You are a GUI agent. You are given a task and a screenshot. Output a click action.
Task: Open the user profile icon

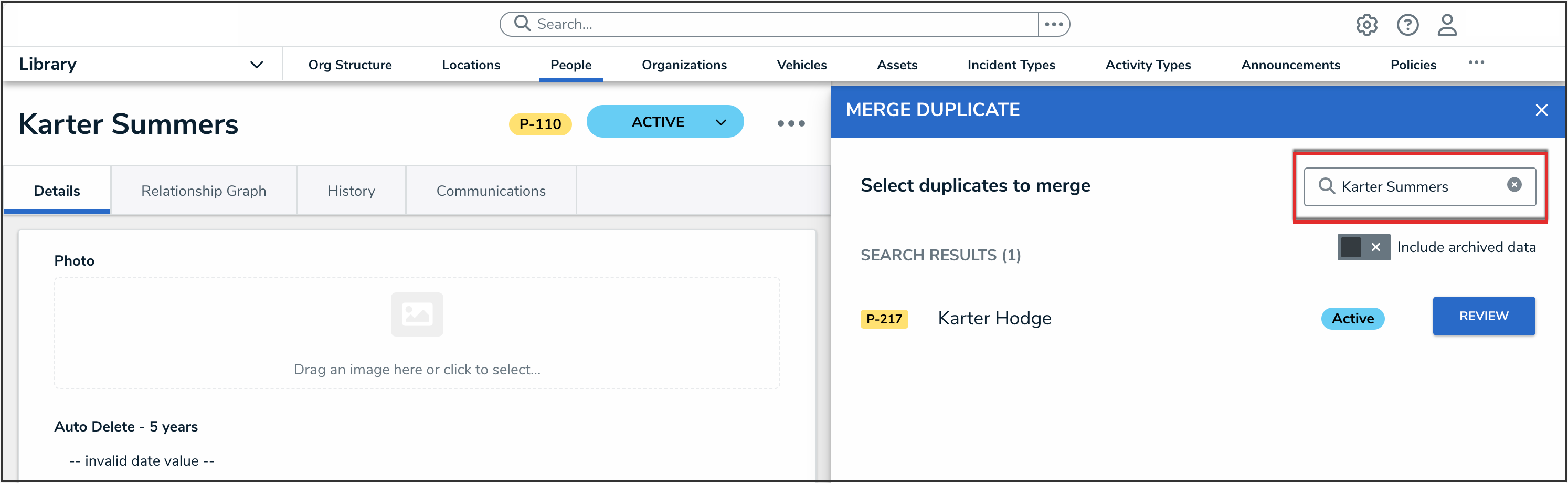click(x=1447, y=25)
